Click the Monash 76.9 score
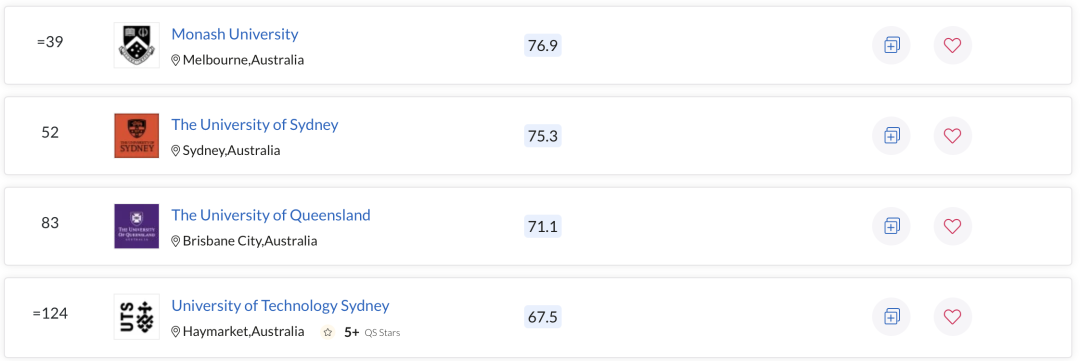The image size is (1080, 361). (x=543, y=45)
